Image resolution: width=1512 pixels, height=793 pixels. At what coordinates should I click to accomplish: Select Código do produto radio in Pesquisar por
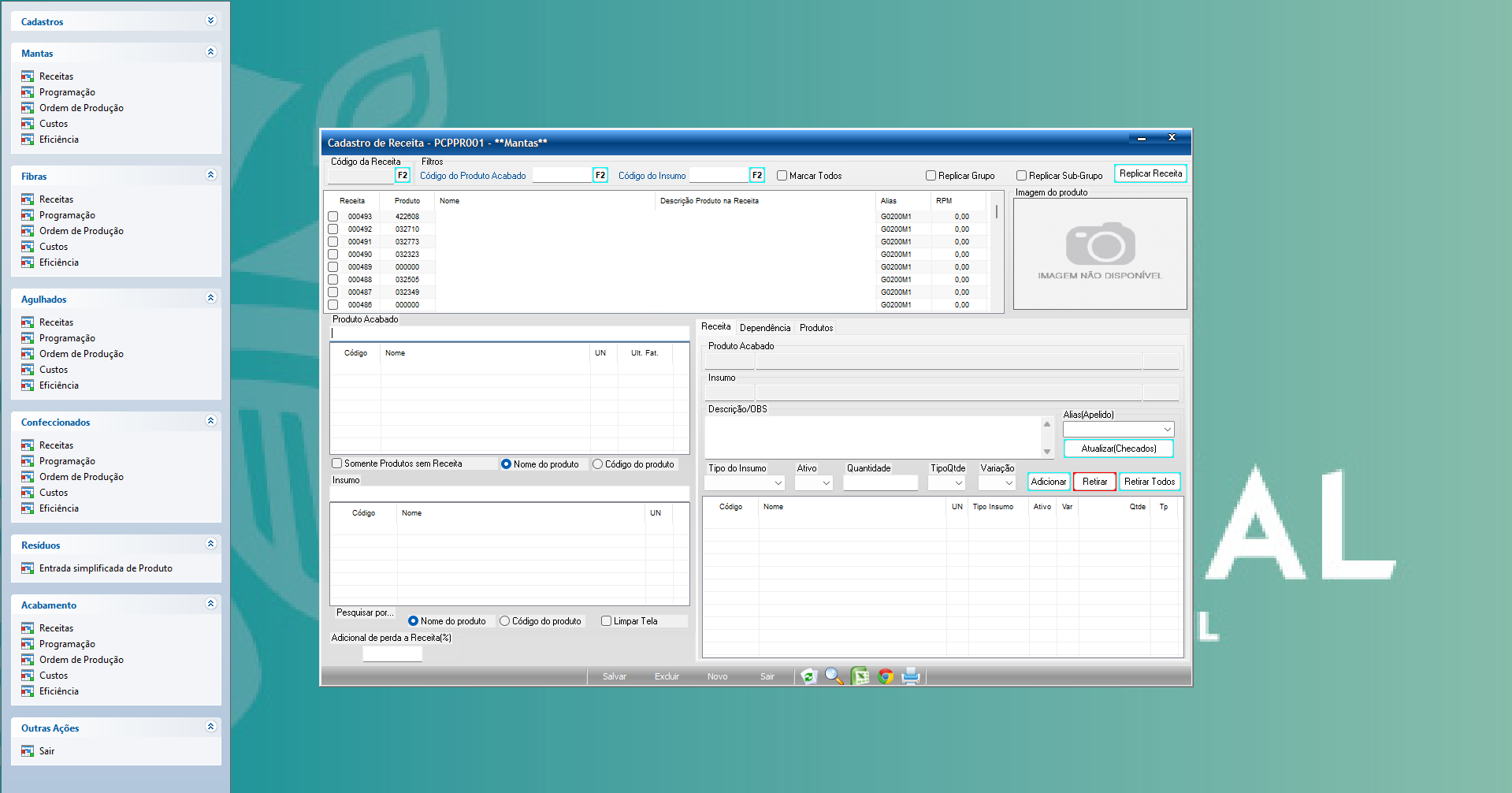(x=505, y=621)
